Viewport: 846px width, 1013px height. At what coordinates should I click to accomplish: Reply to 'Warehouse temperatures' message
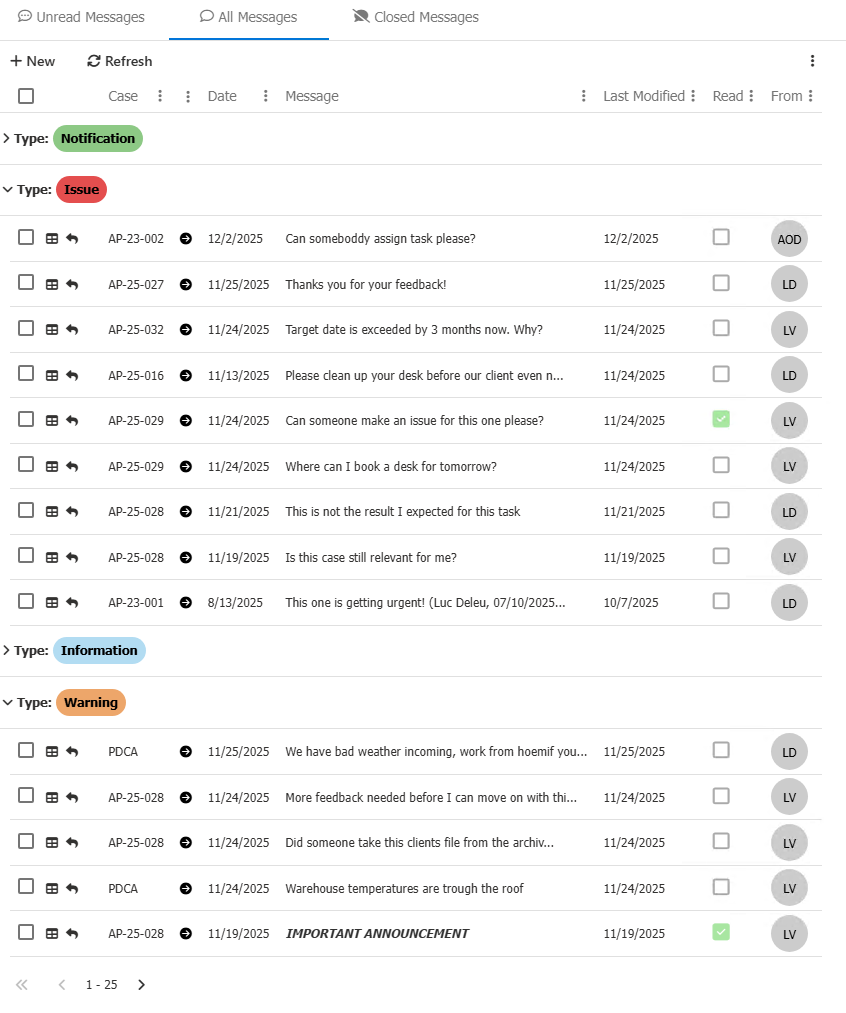click(72, 888)
